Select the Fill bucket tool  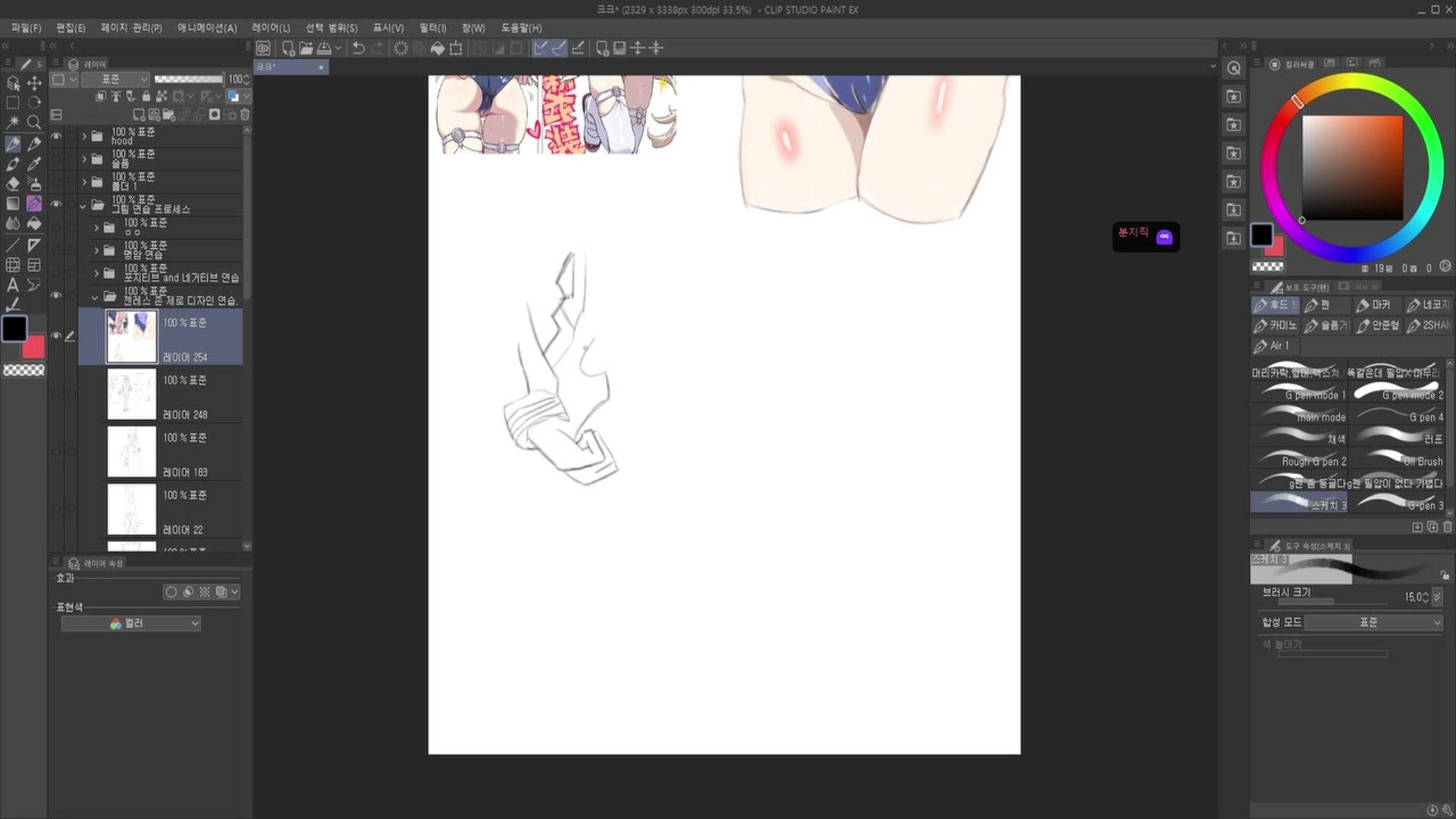pyautogui.click(x=34, y=224)
